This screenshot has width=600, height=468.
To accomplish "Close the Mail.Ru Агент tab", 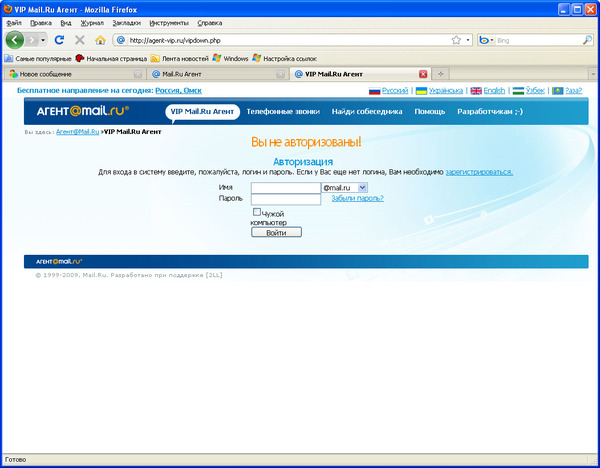I will pos(280,74).
